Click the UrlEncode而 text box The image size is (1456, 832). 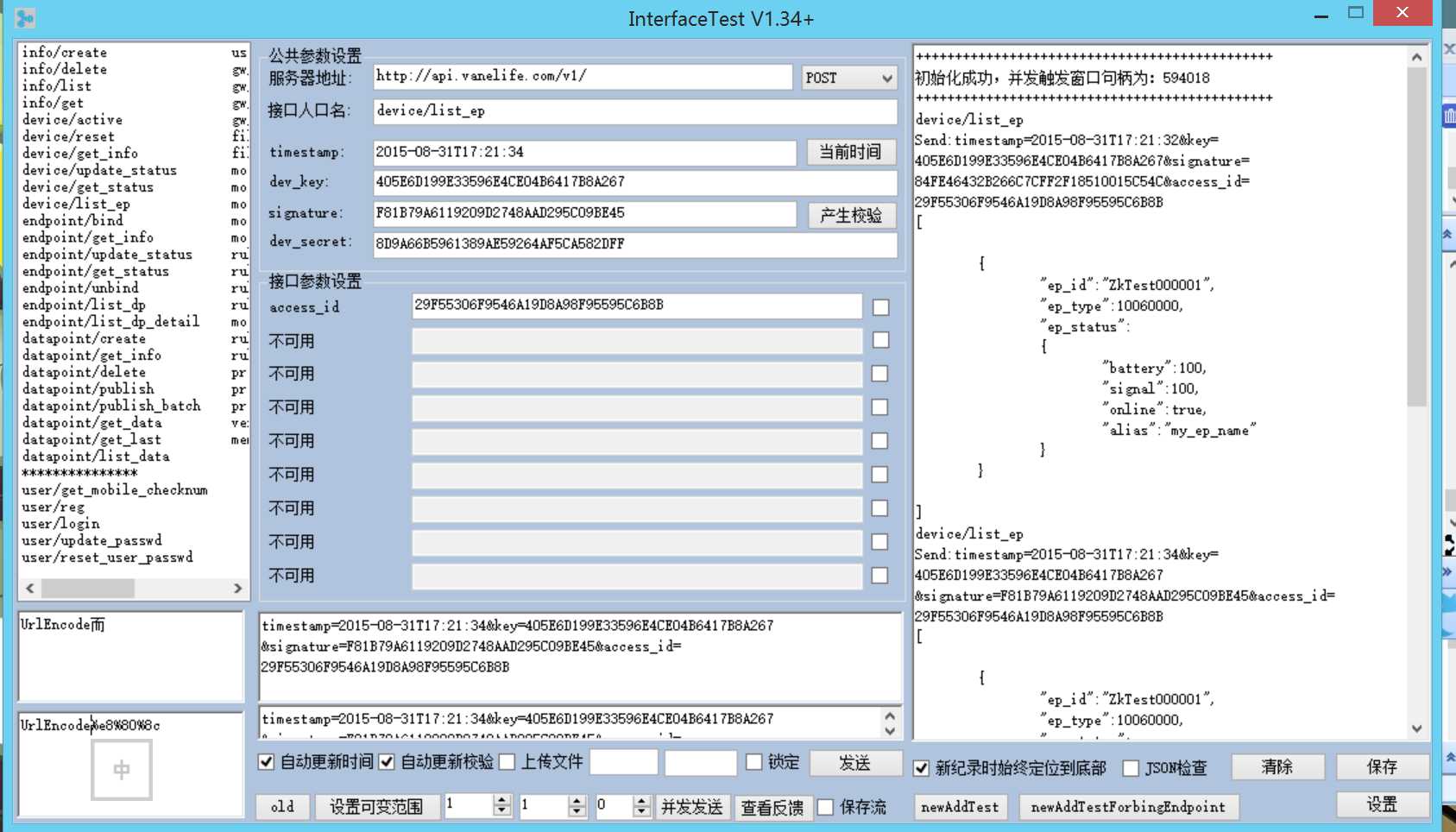(131, 657)
